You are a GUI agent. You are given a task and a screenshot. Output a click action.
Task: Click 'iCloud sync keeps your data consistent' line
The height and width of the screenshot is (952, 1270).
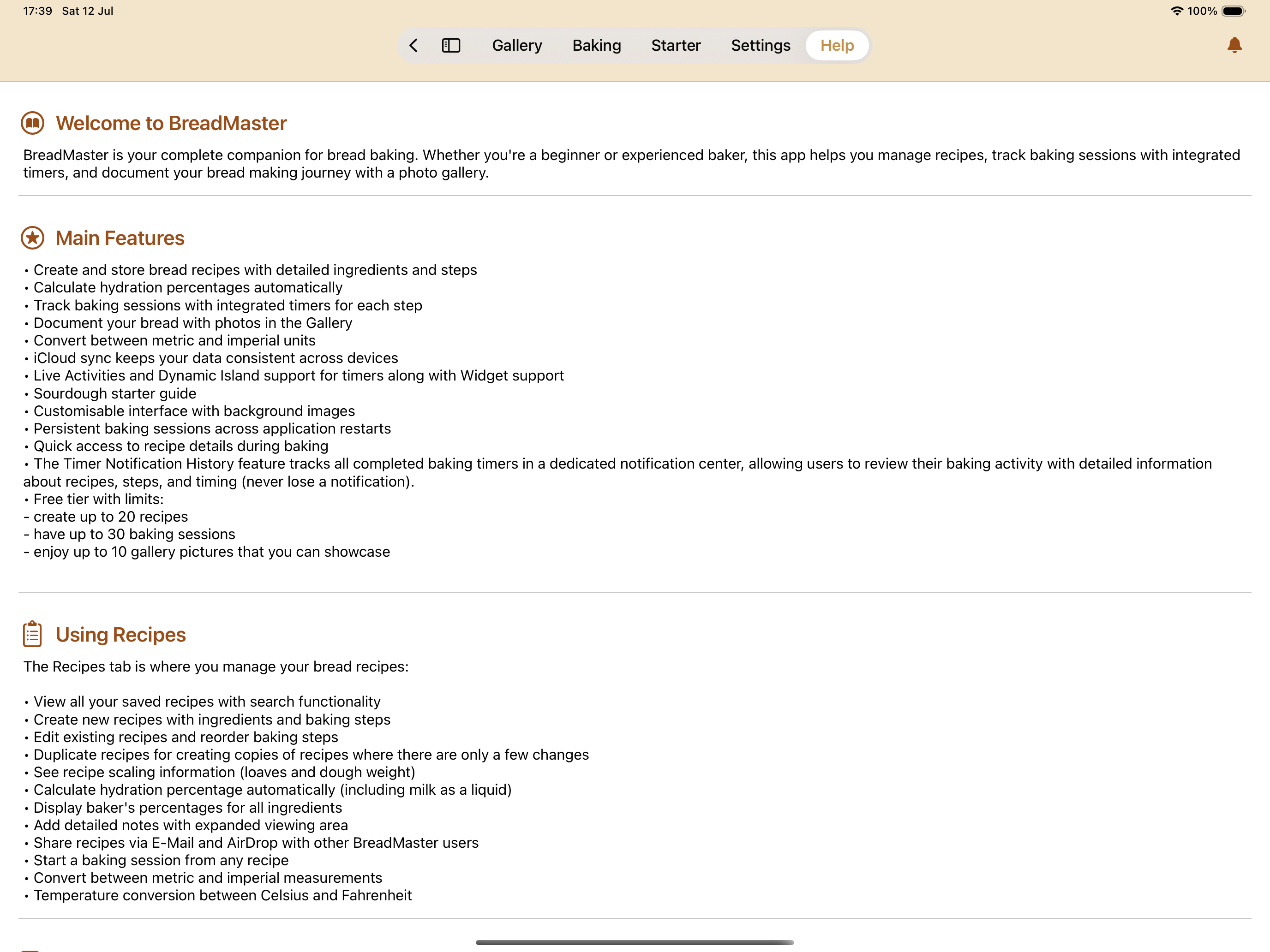[x=211, y=358]
